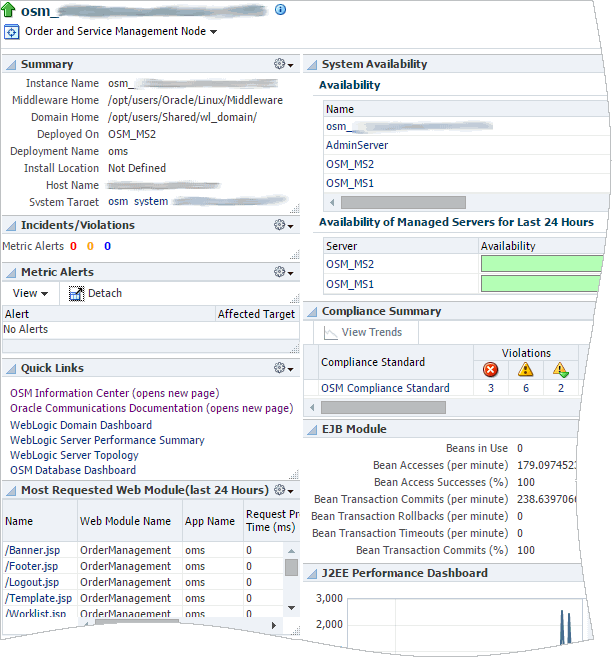Click the View Trends chart icon
This screenshot has width=612, height=658.
coord(330,333)
